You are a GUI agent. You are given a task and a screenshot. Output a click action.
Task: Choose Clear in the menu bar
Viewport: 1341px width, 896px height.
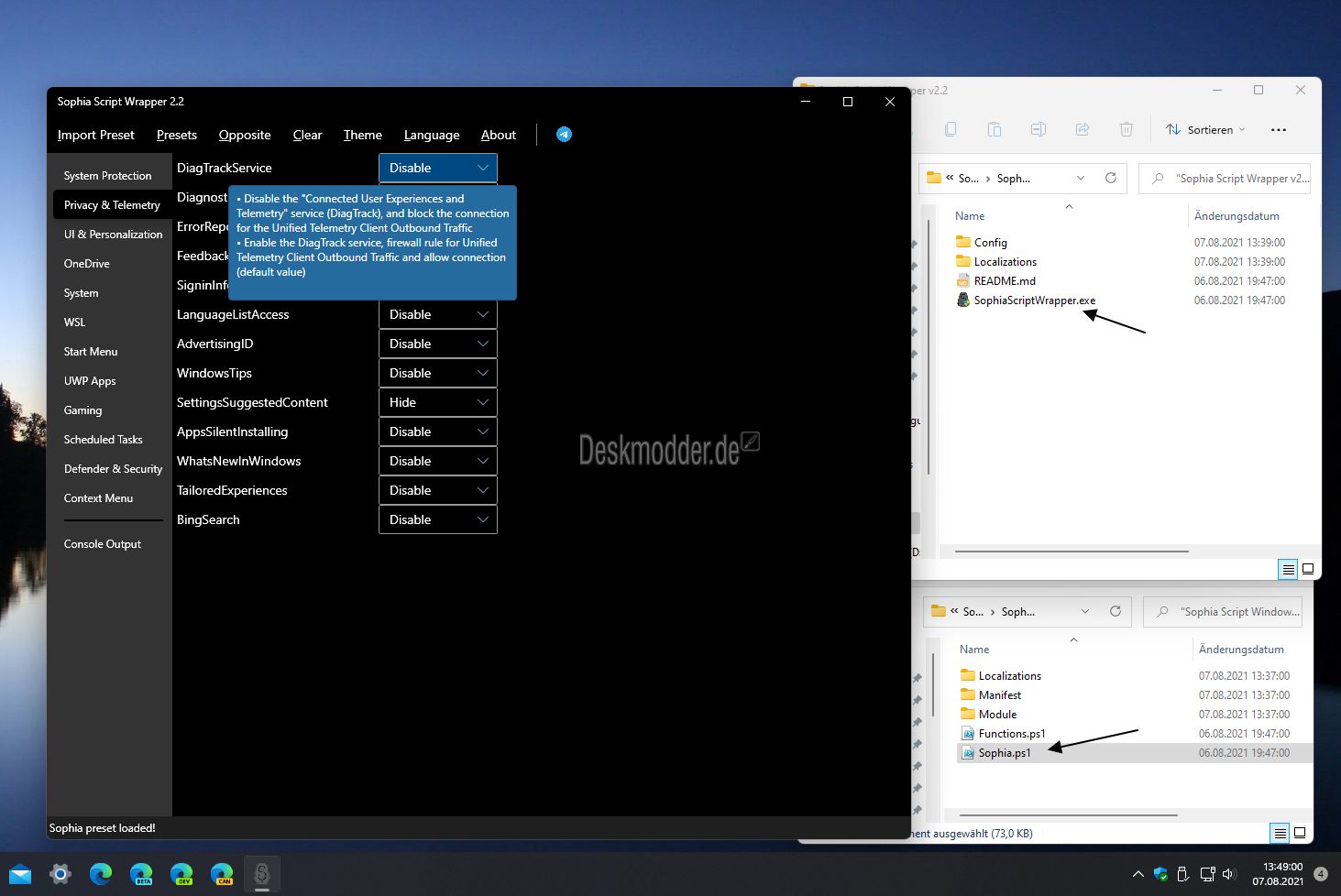(x=307, y=135)
